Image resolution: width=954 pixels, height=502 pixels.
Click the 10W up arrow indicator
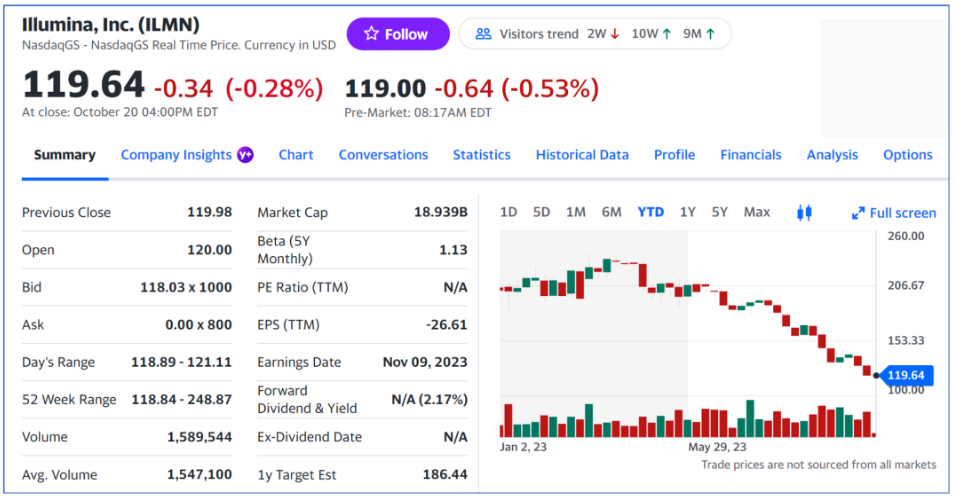(667, 34)
